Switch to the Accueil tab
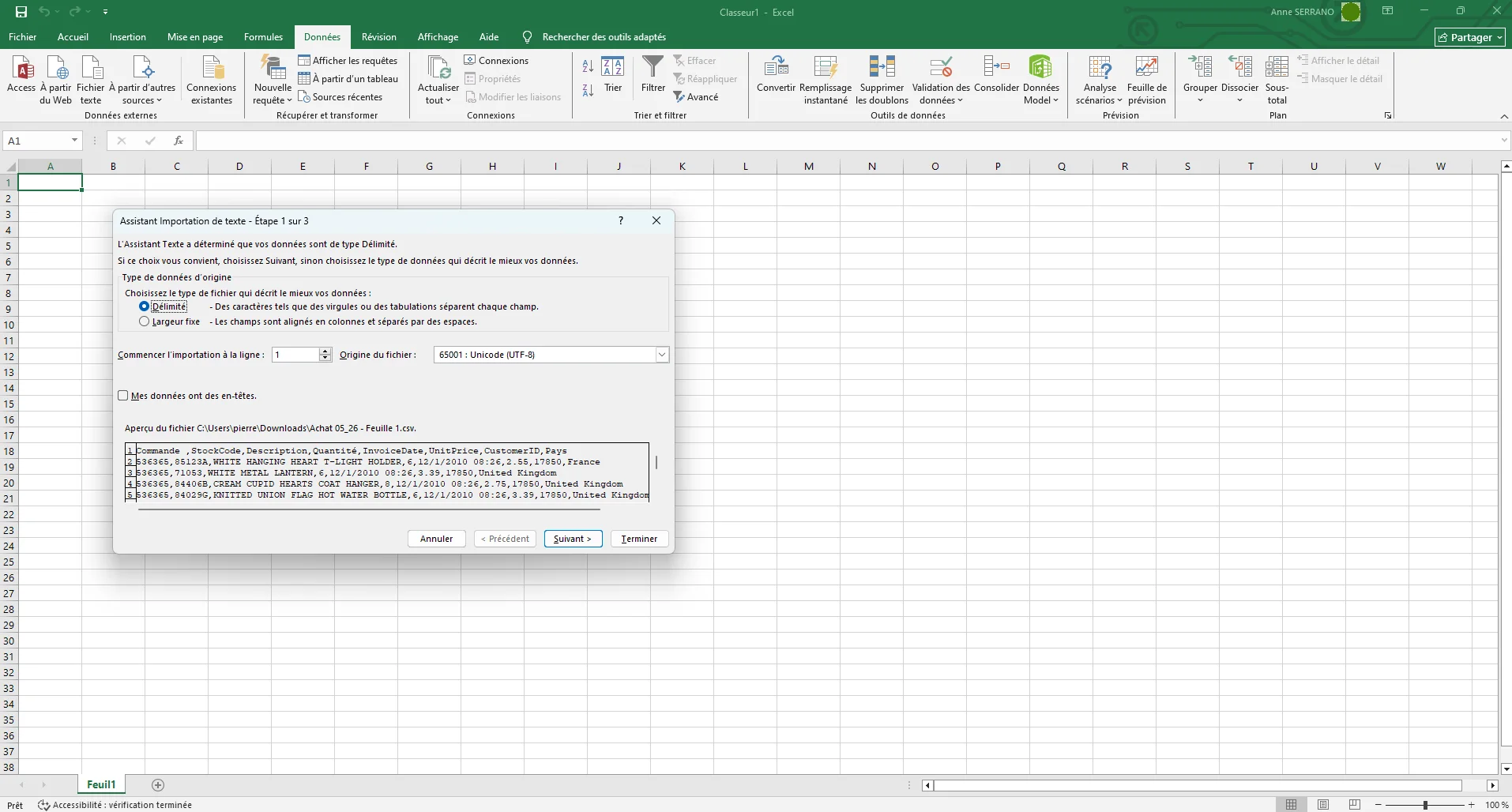The image size is (1512, 812). click(x=73, y=37)
